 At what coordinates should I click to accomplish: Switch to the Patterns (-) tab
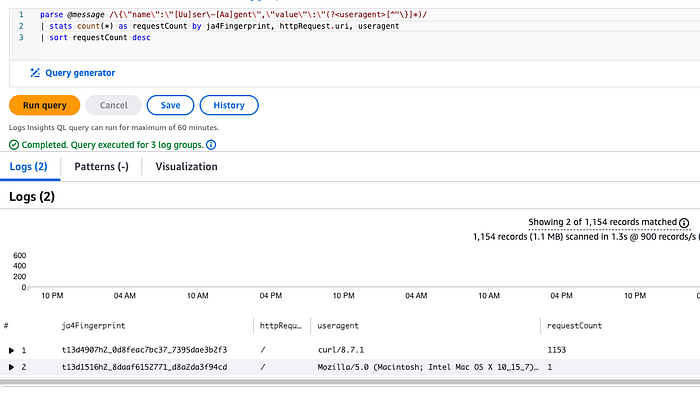pos(101,167)
